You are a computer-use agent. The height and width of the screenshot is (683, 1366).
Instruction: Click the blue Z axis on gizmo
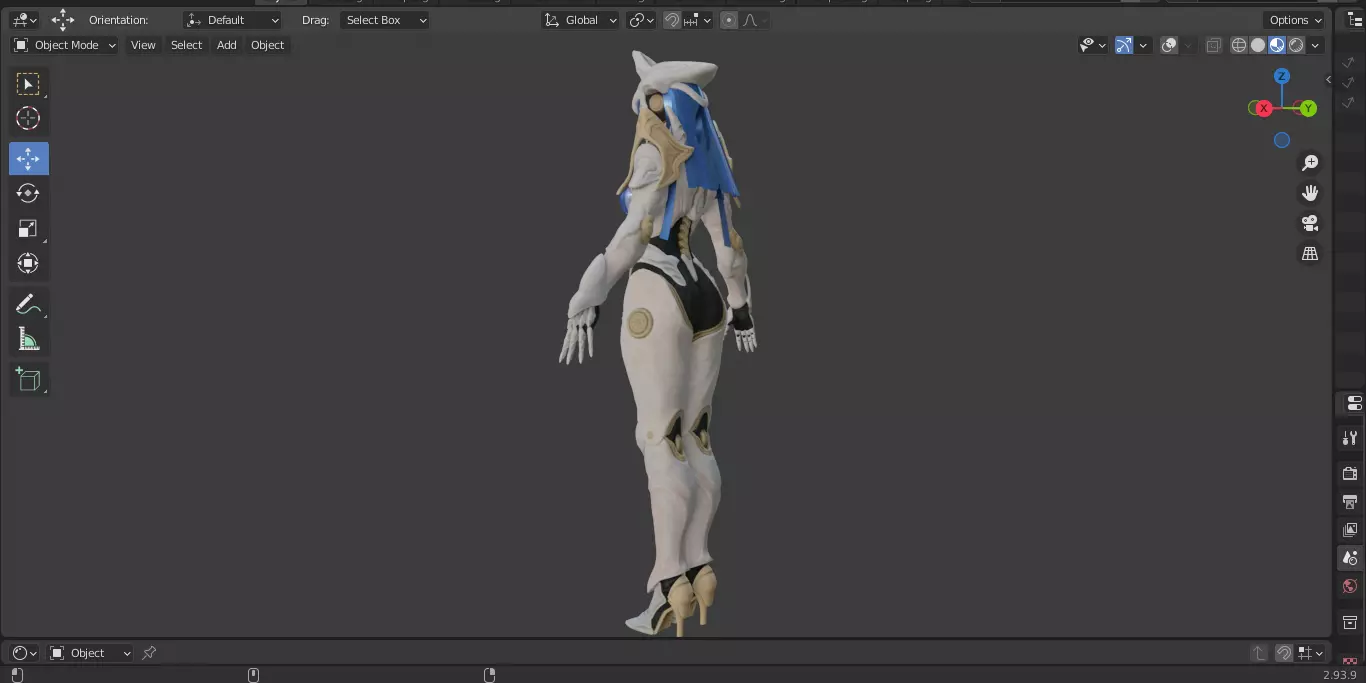tap(1282, 76)
